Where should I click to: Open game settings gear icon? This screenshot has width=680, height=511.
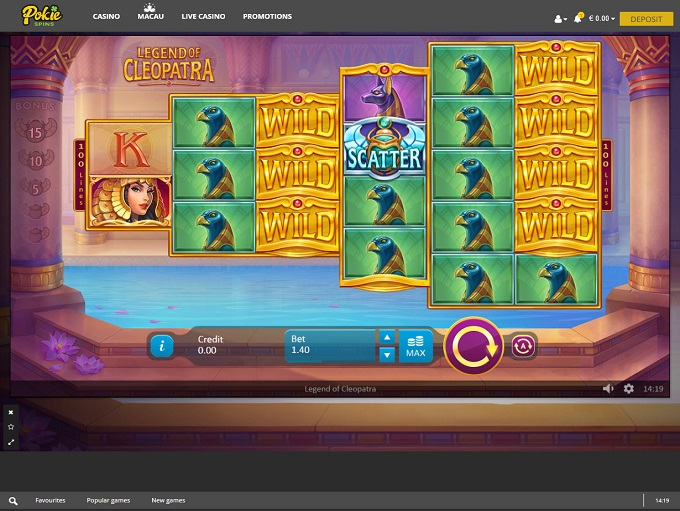(x=629, y=388)
